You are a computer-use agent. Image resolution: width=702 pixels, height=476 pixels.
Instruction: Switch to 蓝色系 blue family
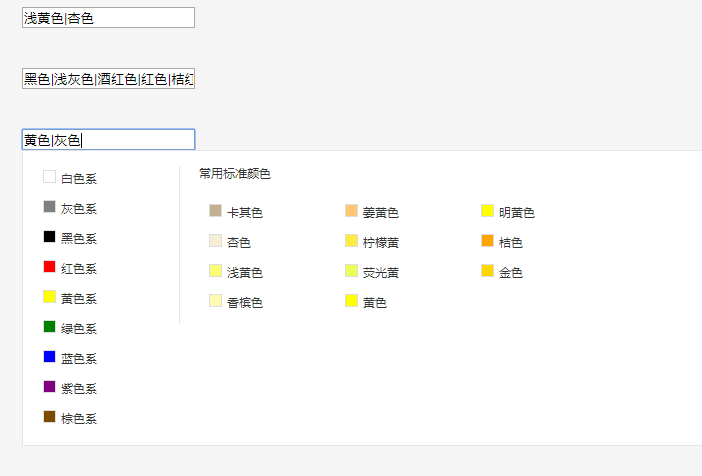(x=70, y=358)
